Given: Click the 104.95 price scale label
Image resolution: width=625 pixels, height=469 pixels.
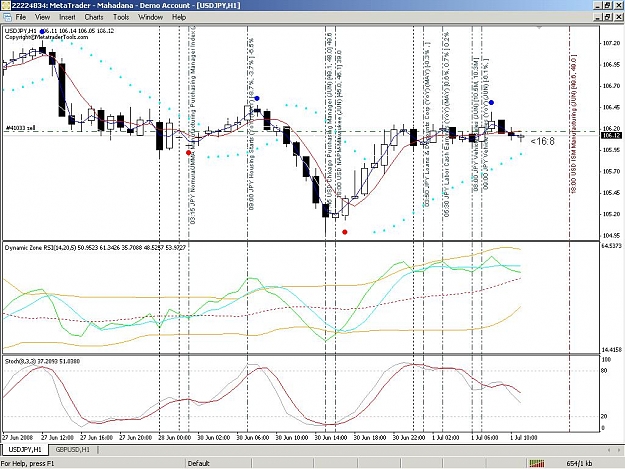Looking at the screenshot, I should click(x=612, y=235).
